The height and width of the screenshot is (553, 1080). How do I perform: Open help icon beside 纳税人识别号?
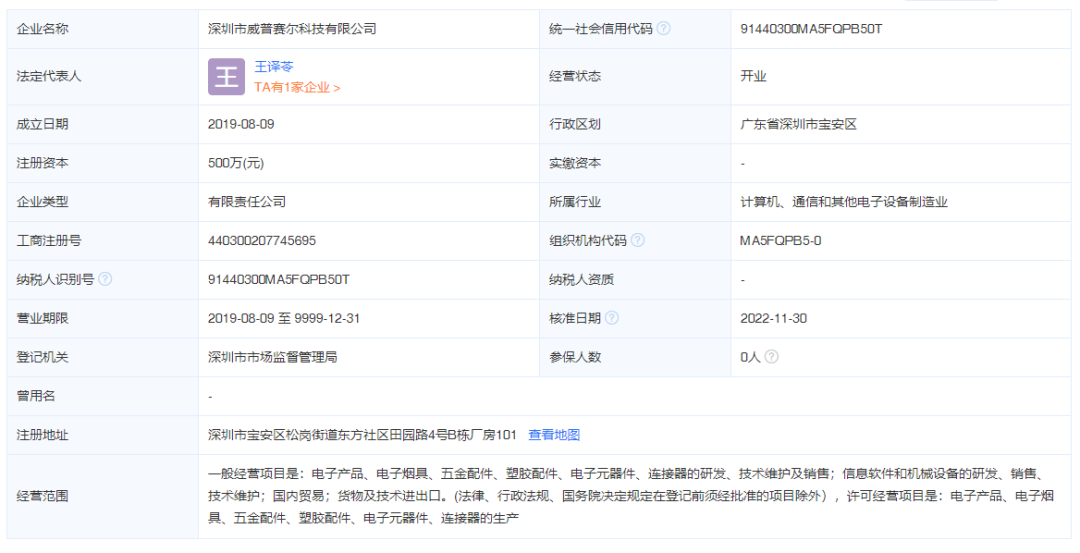105,279
